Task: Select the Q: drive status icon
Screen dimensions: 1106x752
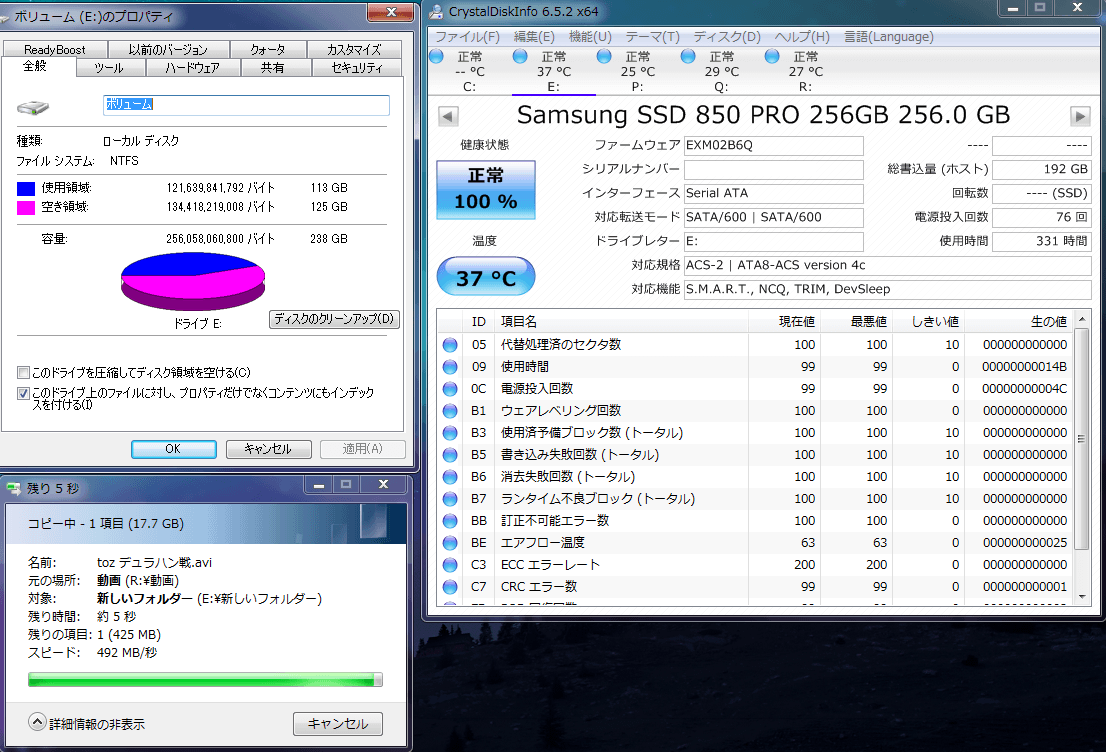Action: pyautogui.click(x=688, y=56)
